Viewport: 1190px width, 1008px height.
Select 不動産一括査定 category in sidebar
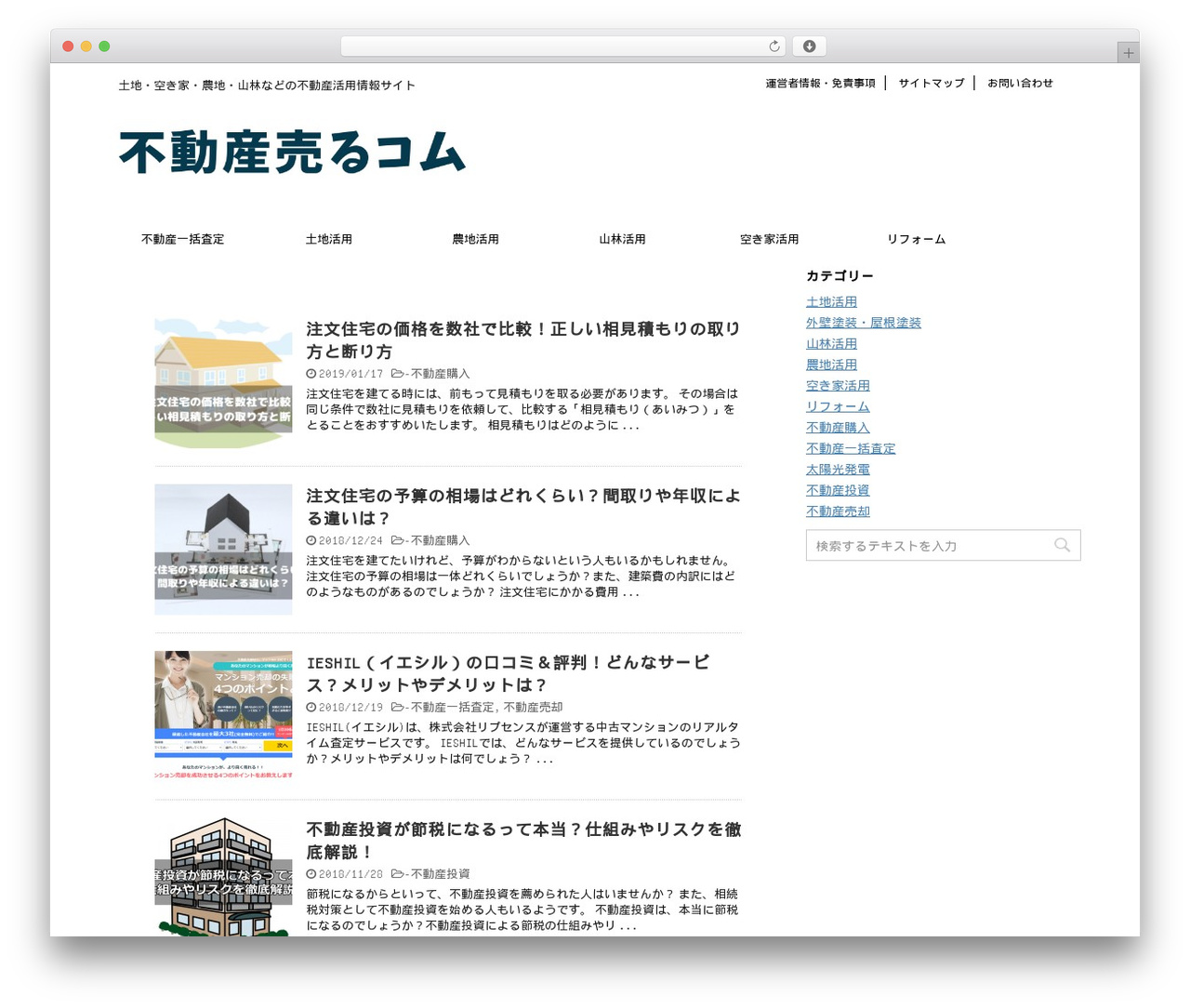(x=851, y=448)
